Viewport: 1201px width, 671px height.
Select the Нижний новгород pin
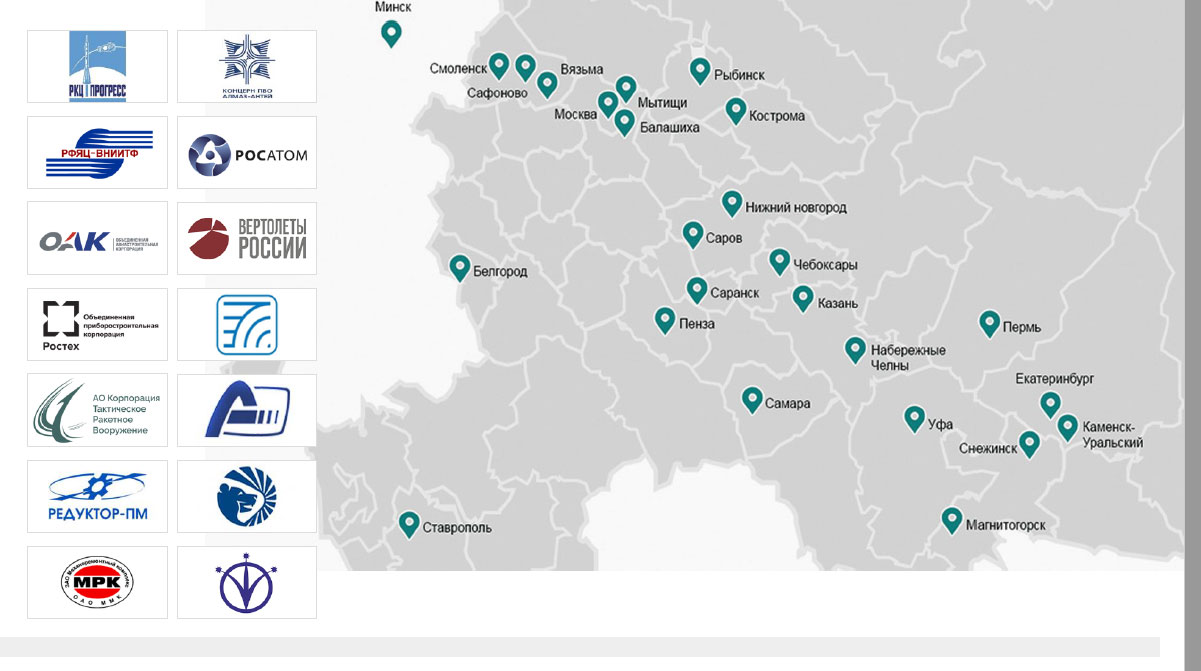(x=732, y=203)
